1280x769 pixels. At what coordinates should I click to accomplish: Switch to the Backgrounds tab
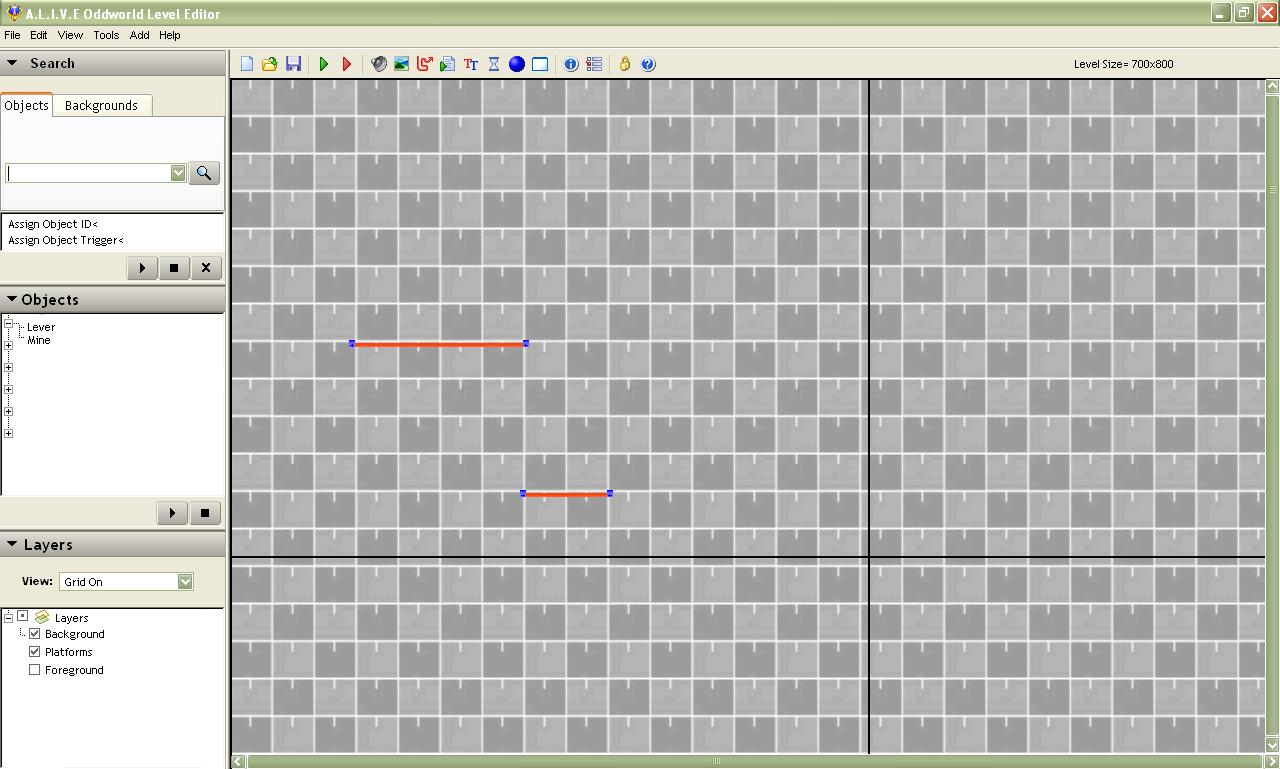pyautogui.click(x=101, y=106)
